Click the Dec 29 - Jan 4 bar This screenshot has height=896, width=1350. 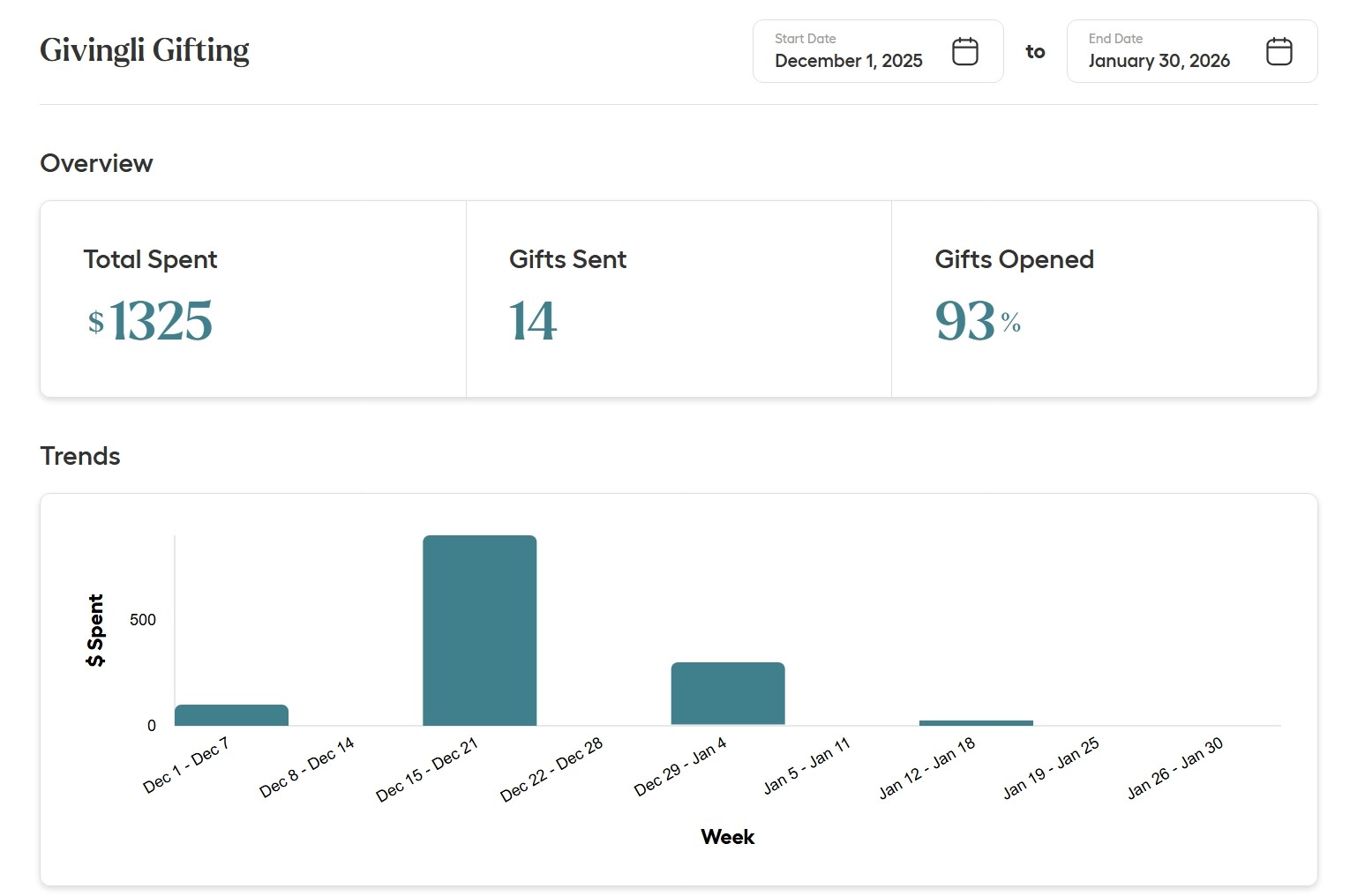[727, 692]
